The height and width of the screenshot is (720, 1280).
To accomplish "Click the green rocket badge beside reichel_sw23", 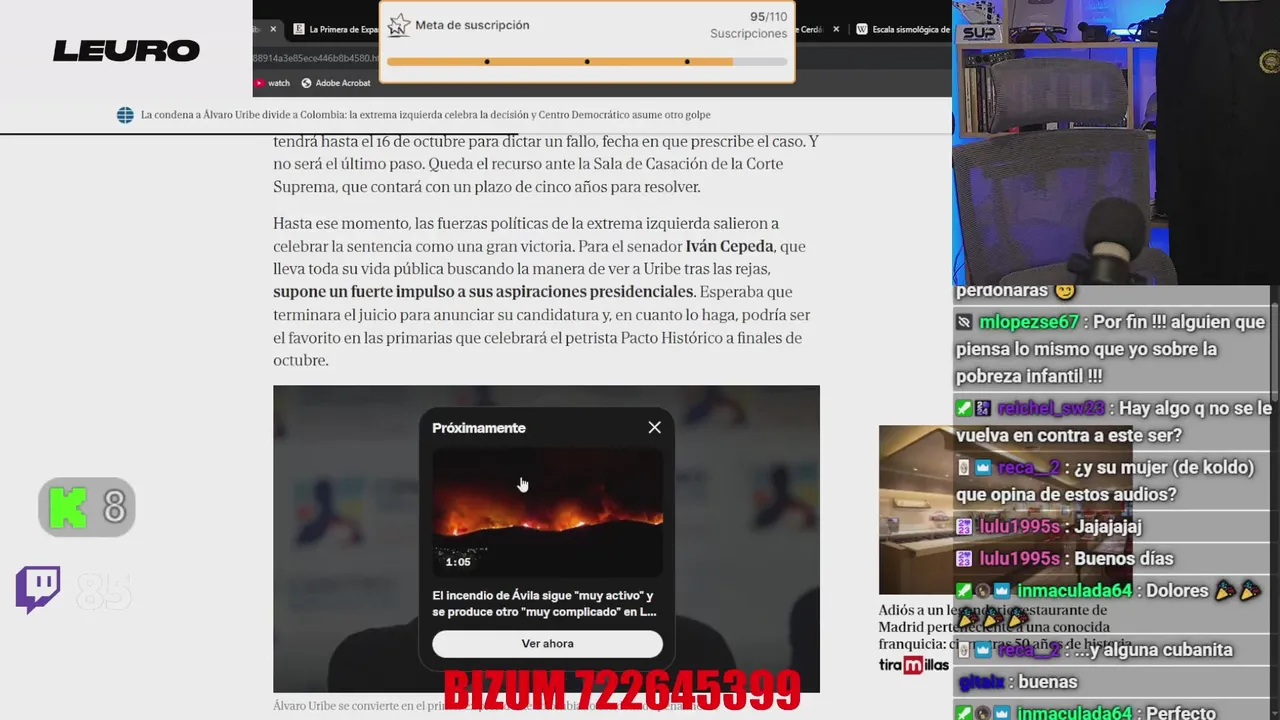I will pyautogui.click(x=964, y=408).
